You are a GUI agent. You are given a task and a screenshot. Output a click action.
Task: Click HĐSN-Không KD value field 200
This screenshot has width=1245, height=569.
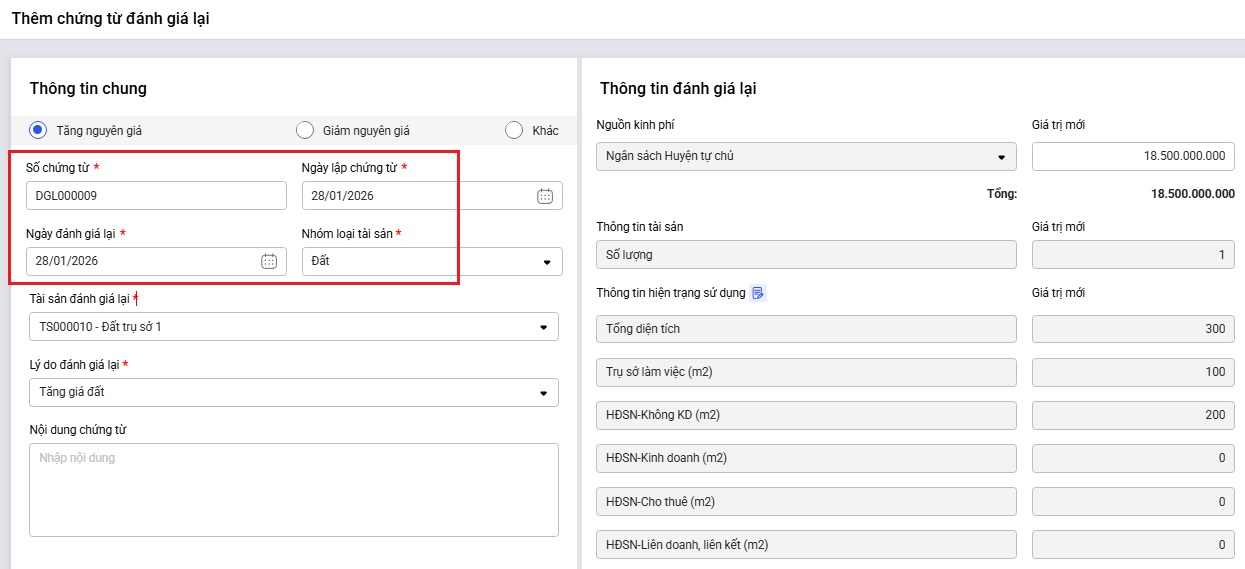click(x=1132, y=415)
